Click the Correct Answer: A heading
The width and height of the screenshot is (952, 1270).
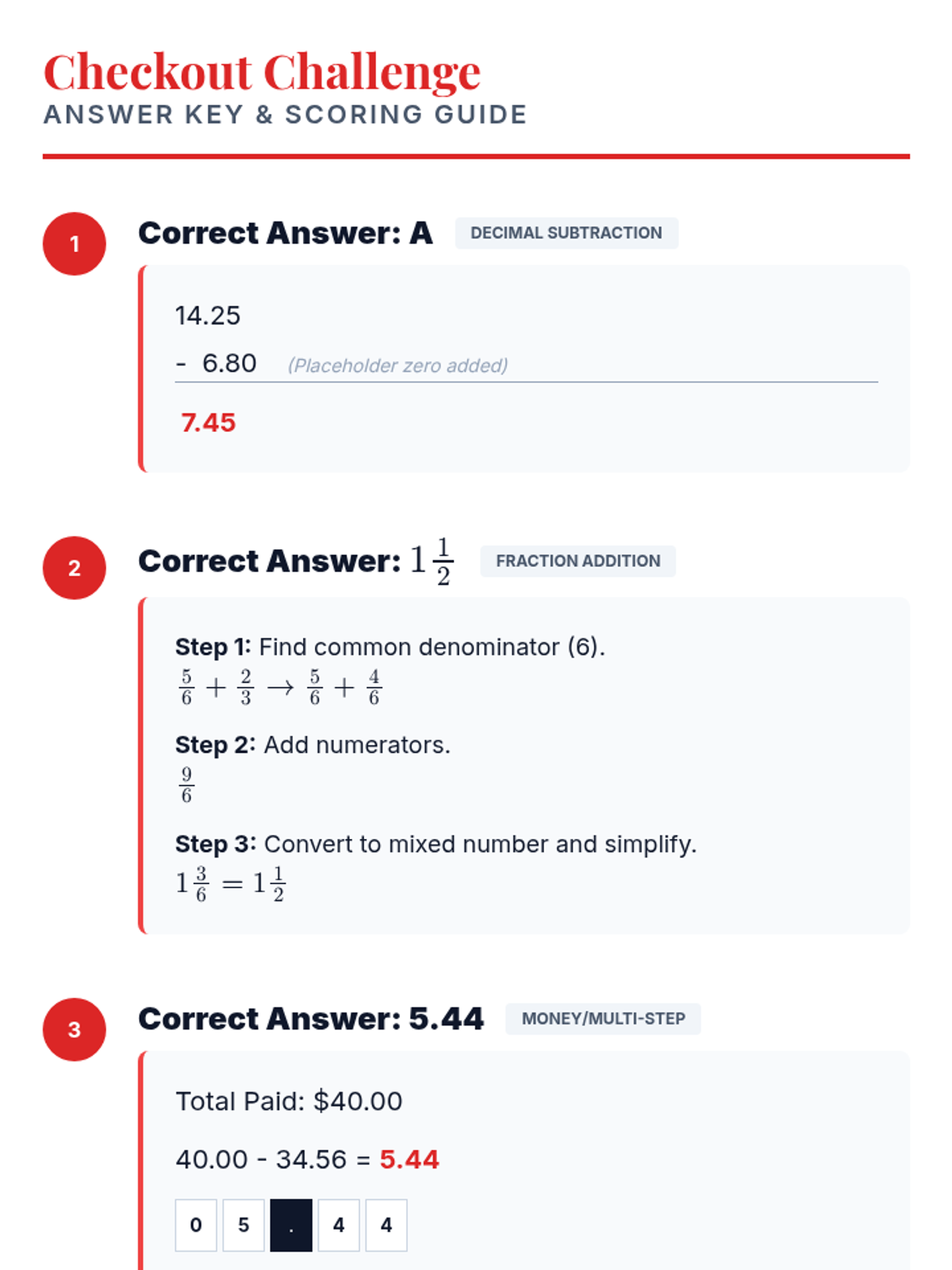(286, 233)
